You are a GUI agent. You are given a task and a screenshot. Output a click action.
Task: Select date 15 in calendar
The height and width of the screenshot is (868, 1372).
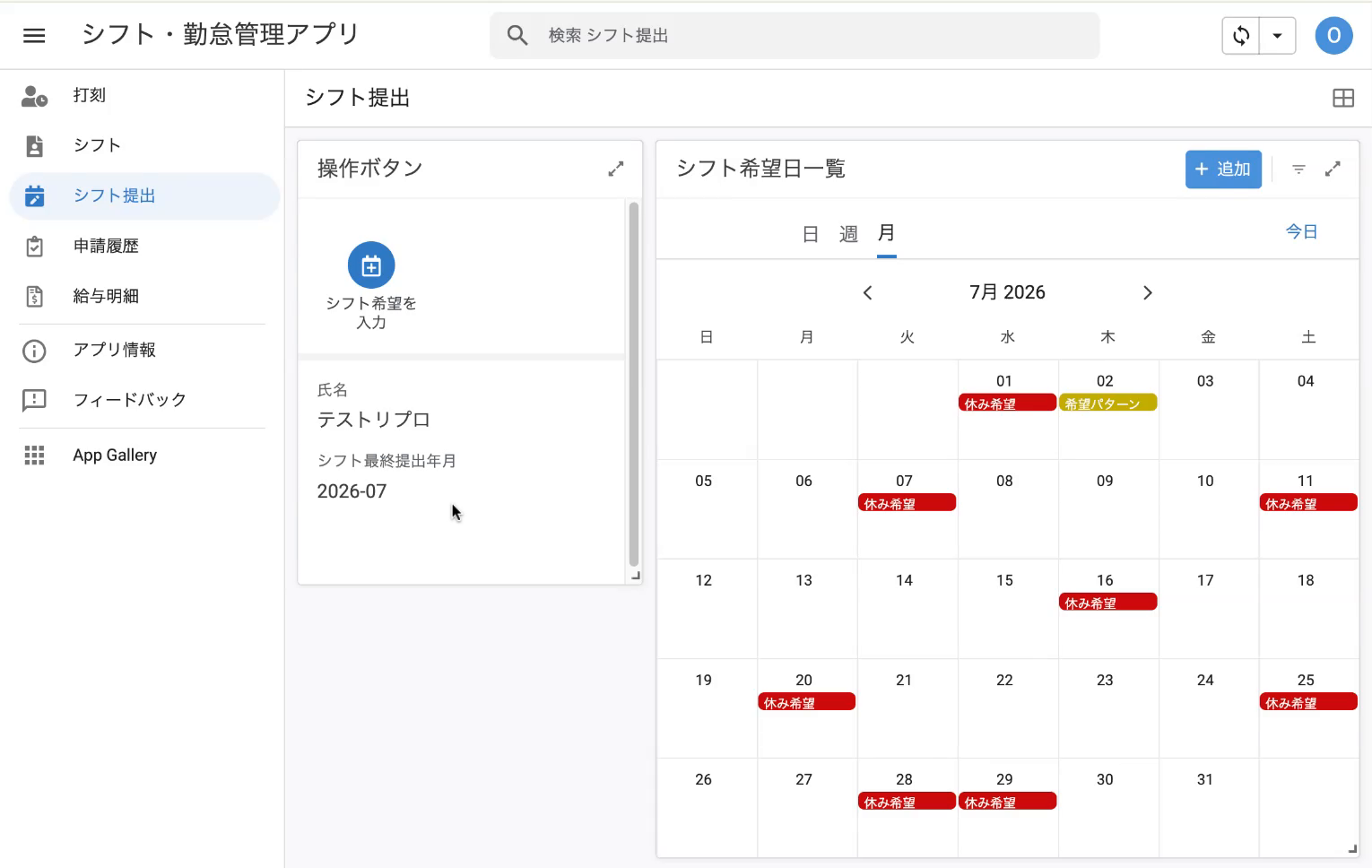click(1004, 580)
